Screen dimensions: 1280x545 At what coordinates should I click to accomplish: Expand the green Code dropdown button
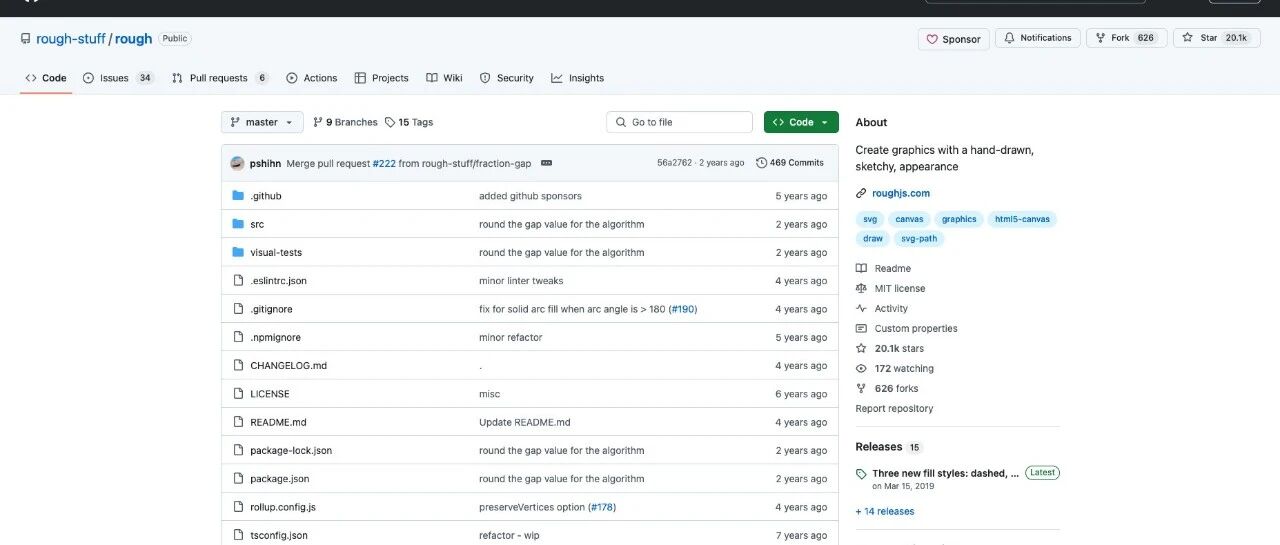(801, 122)
